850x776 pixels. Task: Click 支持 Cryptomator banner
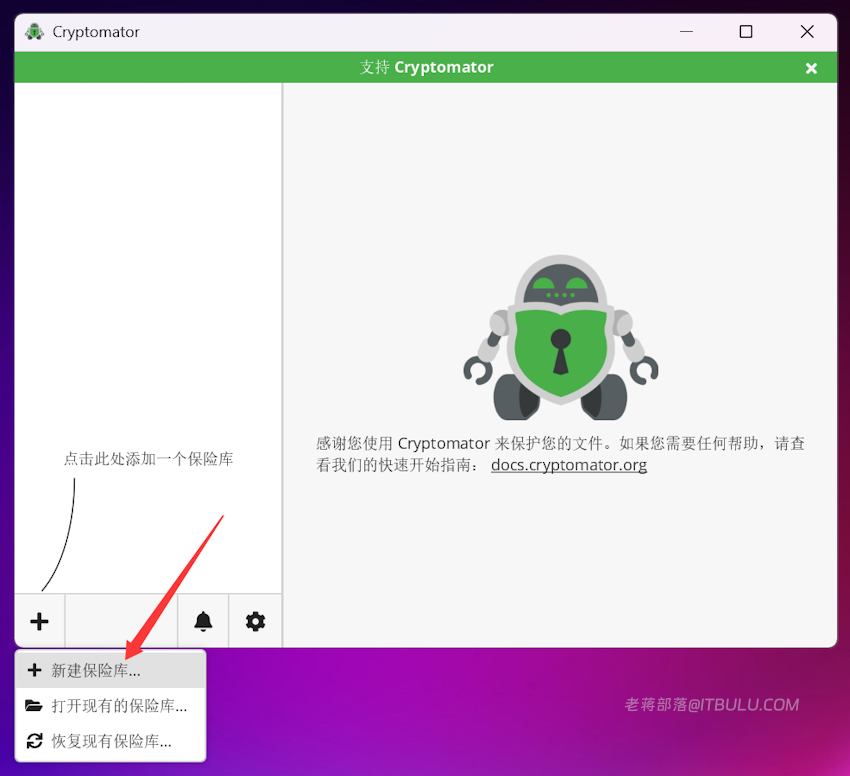426,67
